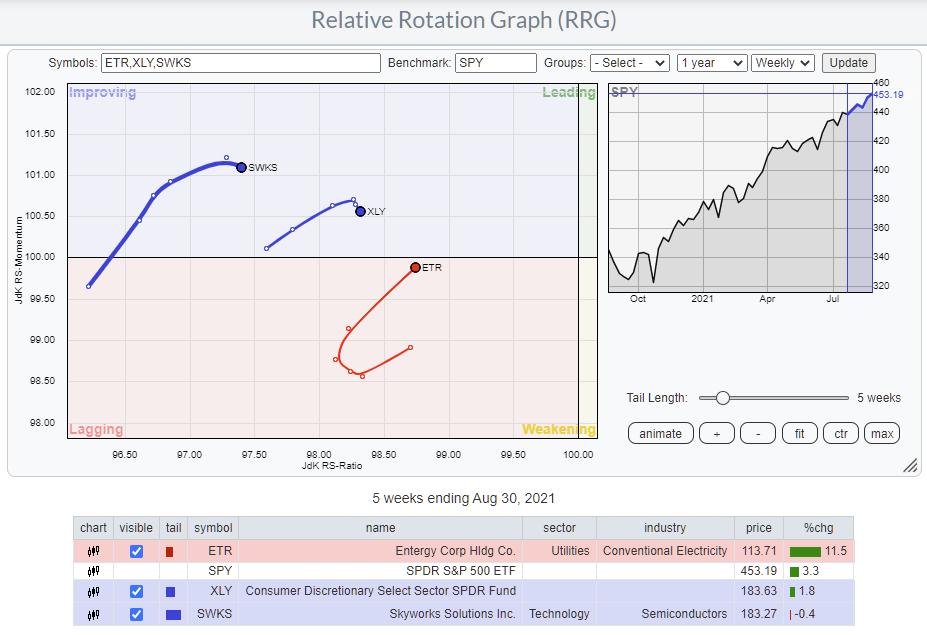Grab the resize handle of graph panel
This screenshot has height=635, width=927.
click(910, 465)
